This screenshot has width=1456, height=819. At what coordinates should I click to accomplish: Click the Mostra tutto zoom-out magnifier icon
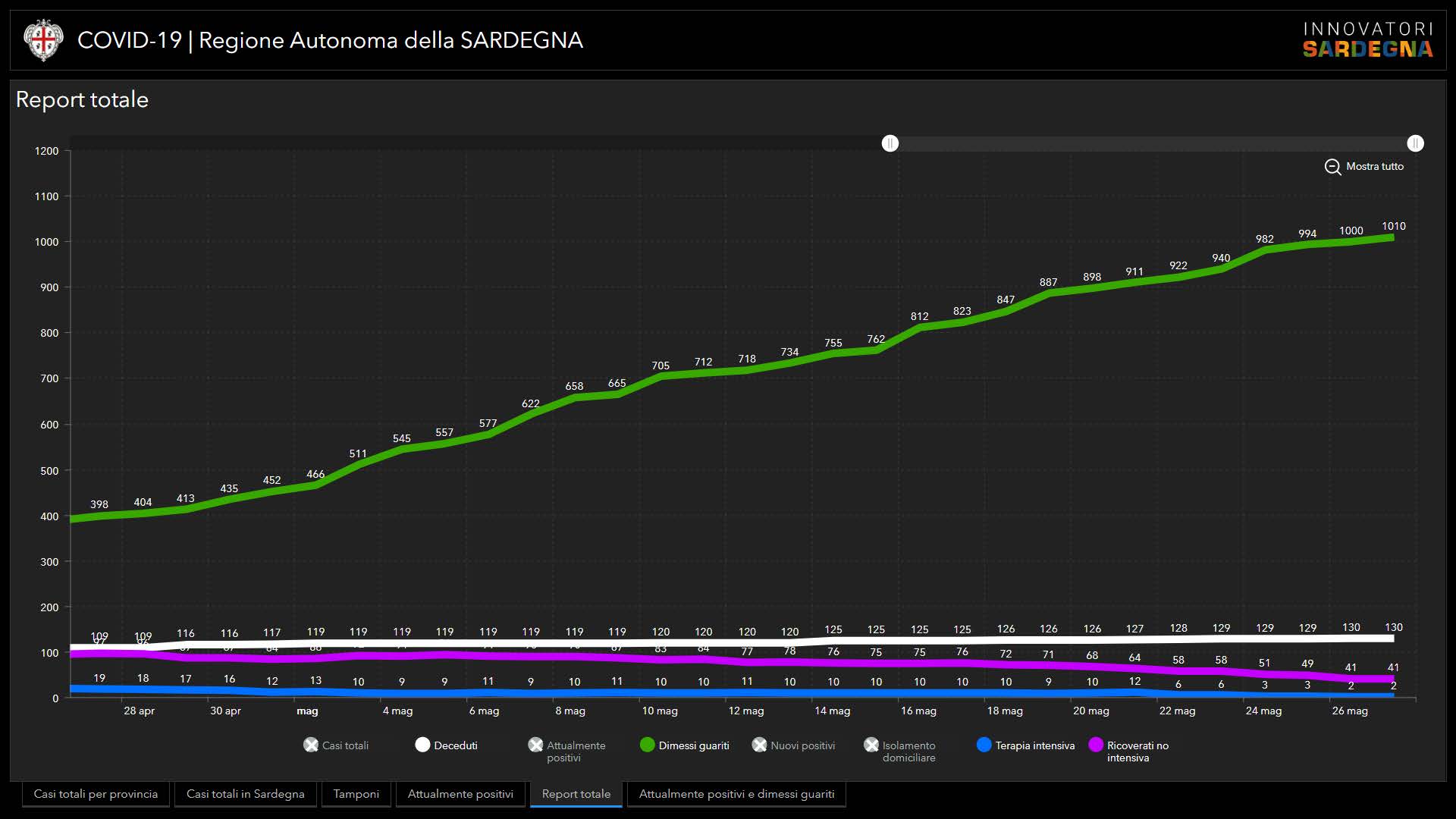point(1332,167)
